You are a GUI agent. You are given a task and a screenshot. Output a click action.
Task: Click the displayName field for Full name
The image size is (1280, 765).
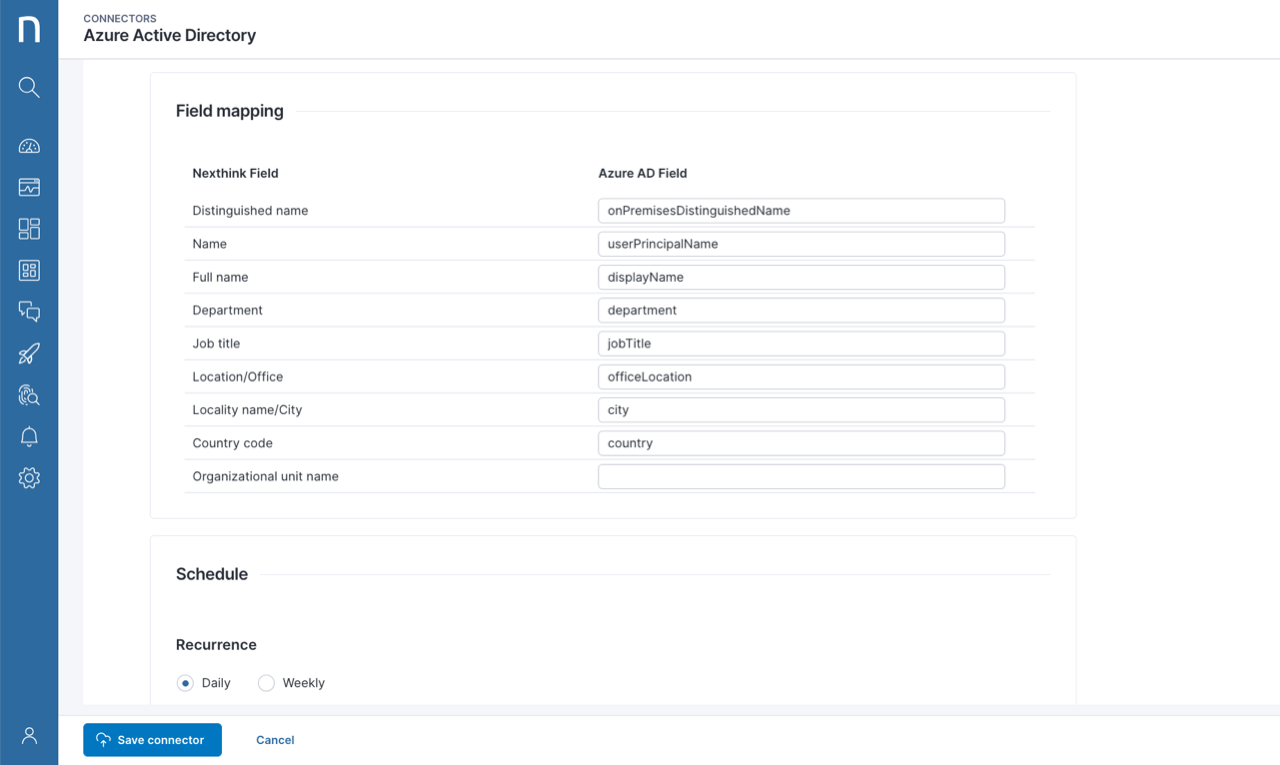[x=800, y=277]
